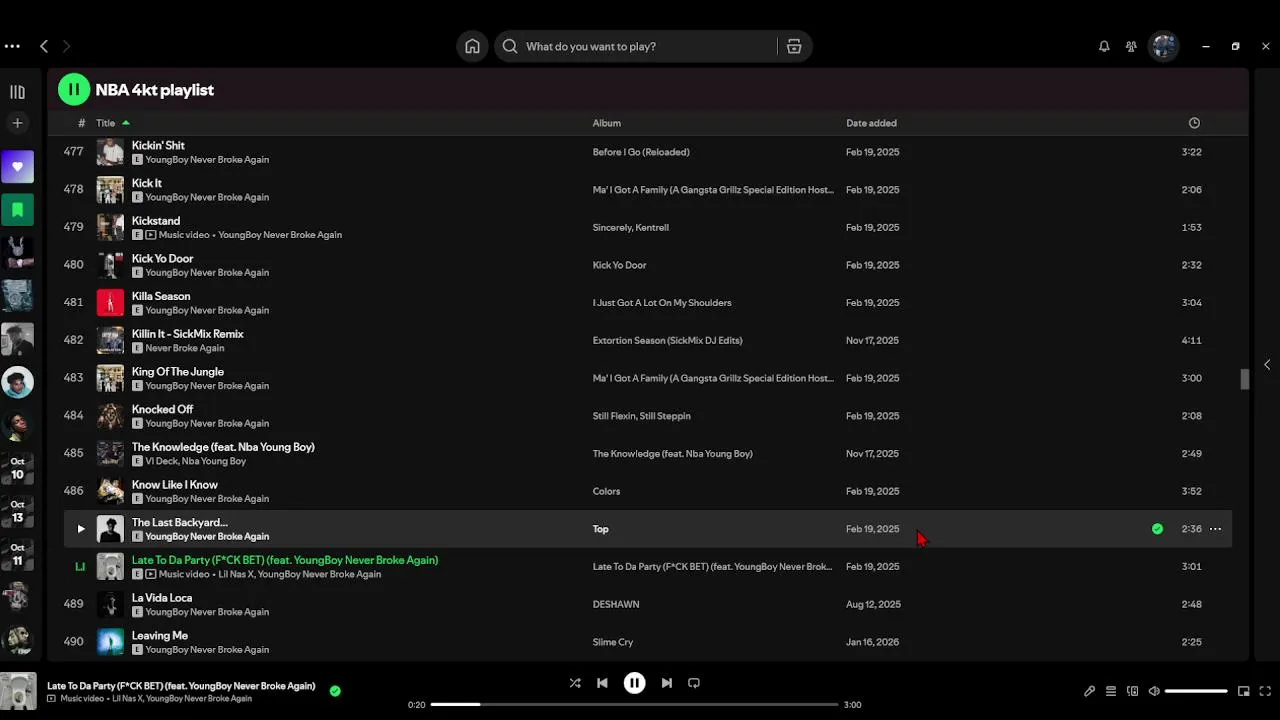Select the track 'King Of The Jungle'
Viewport: 1280px width, 720px height.
tap(178, 372)
